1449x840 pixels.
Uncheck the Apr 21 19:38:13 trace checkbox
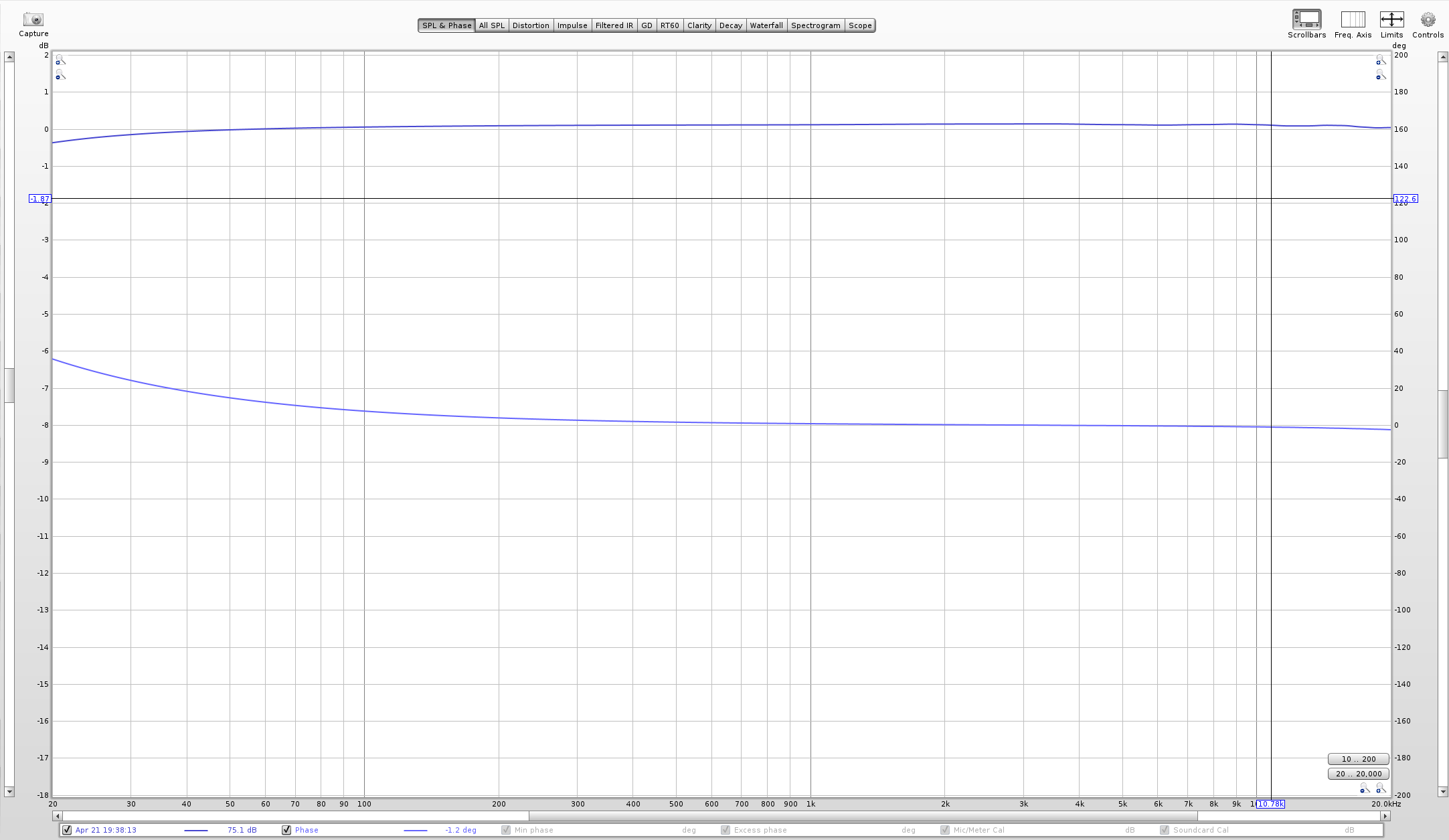[67, 830]
